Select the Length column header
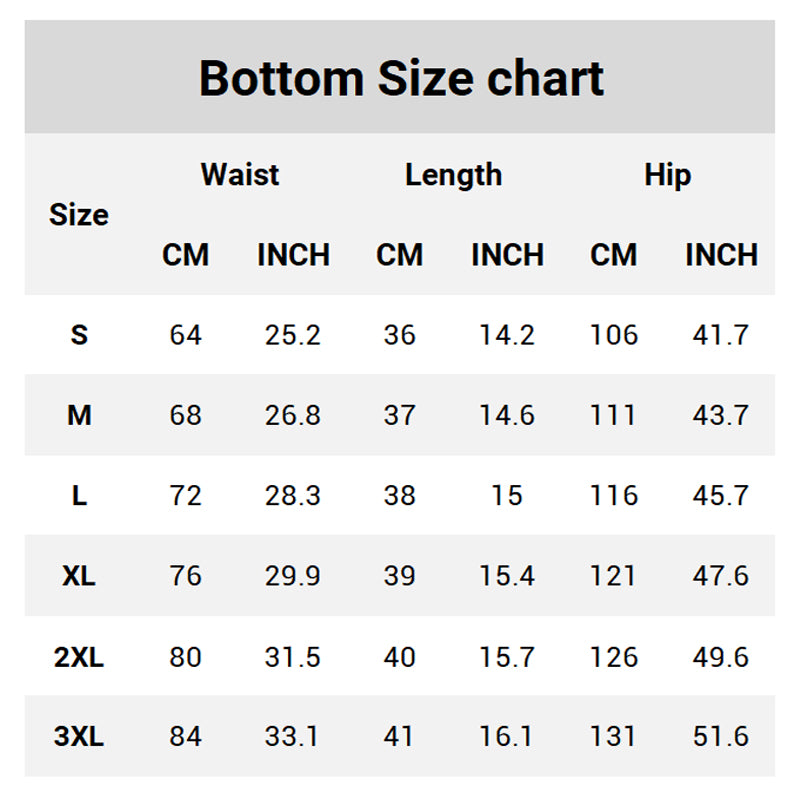The image size is (800, 800). (454, 175)
